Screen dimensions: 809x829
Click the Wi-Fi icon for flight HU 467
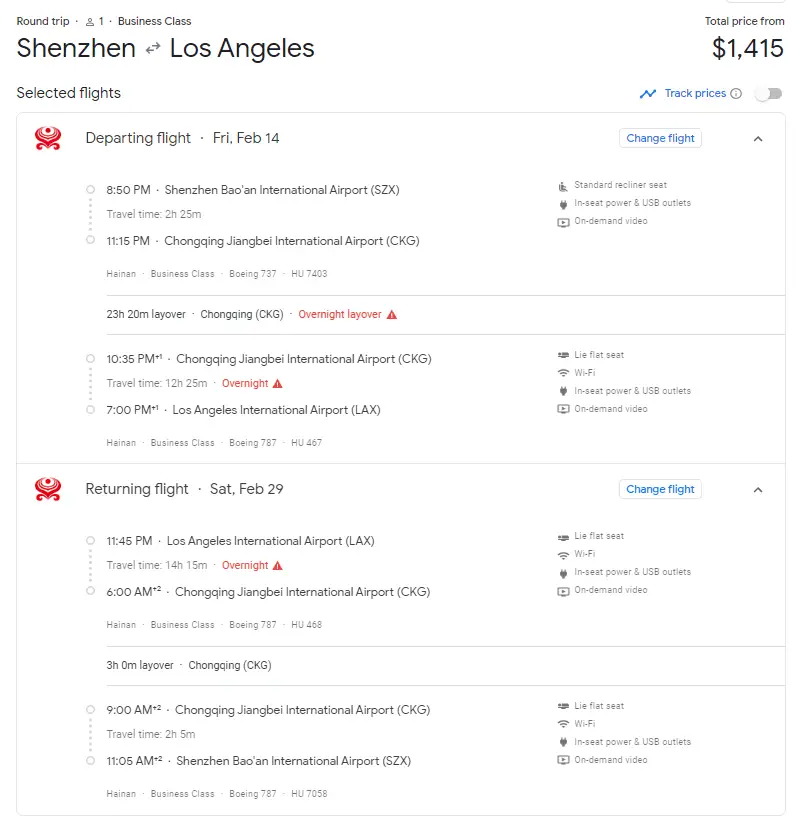563,373
